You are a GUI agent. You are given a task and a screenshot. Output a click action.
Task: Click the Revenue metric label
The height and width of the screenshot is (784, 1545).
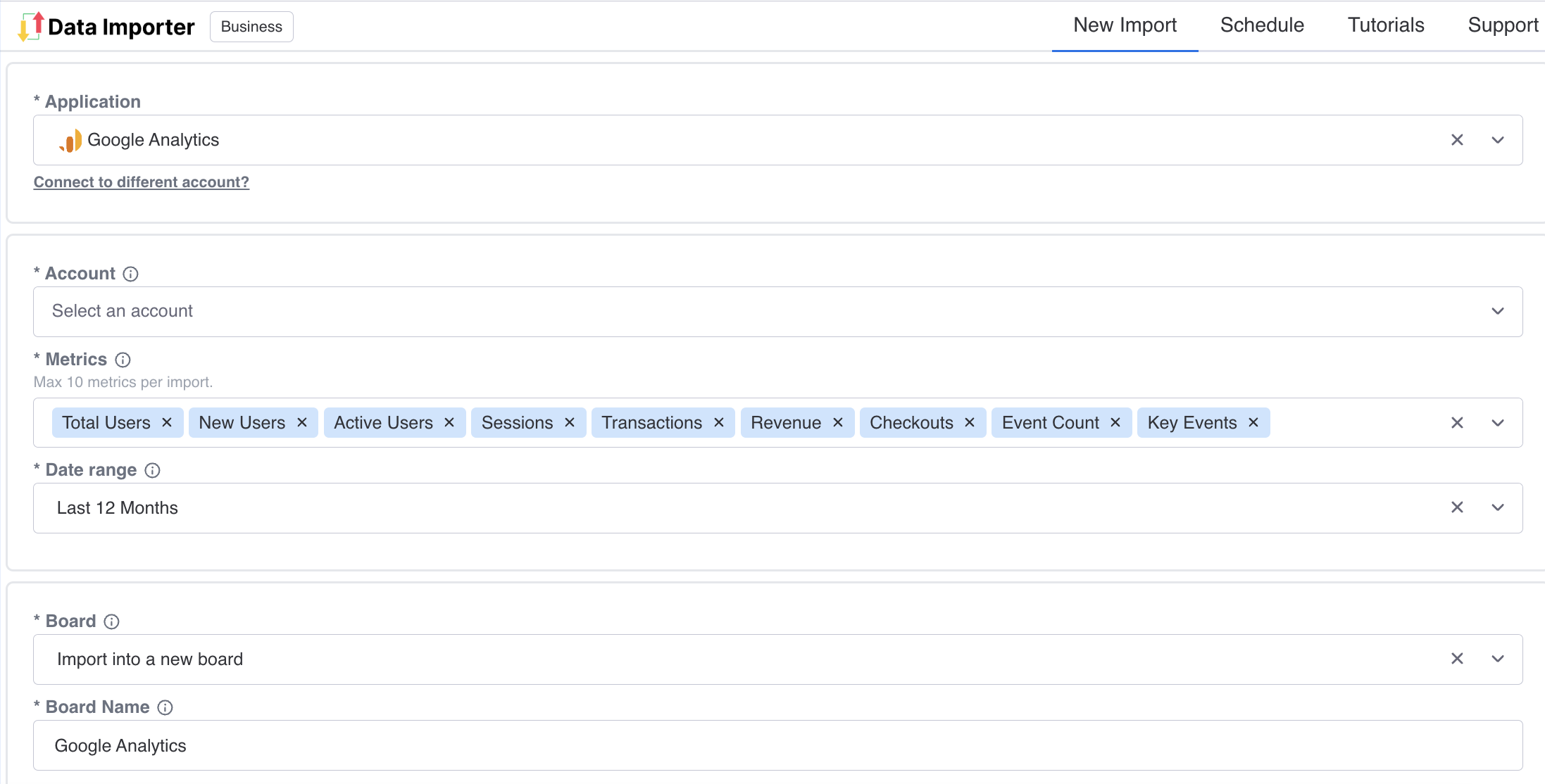(x=786, y=422)
